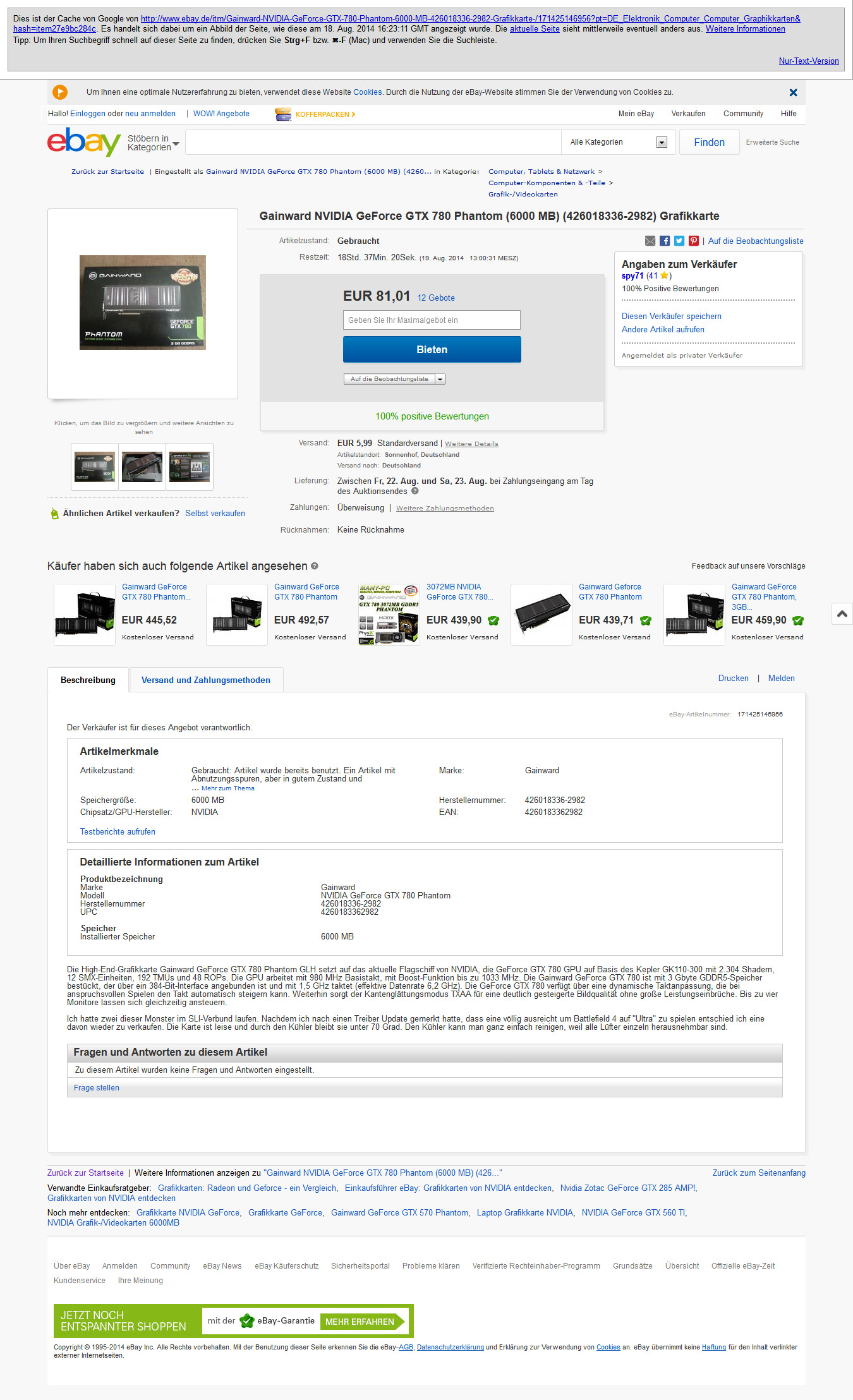The width and height of the screenshot is (853, 1400).
Task: Click the 'aktuelle Seite' cache link
Action: point(535,29)
